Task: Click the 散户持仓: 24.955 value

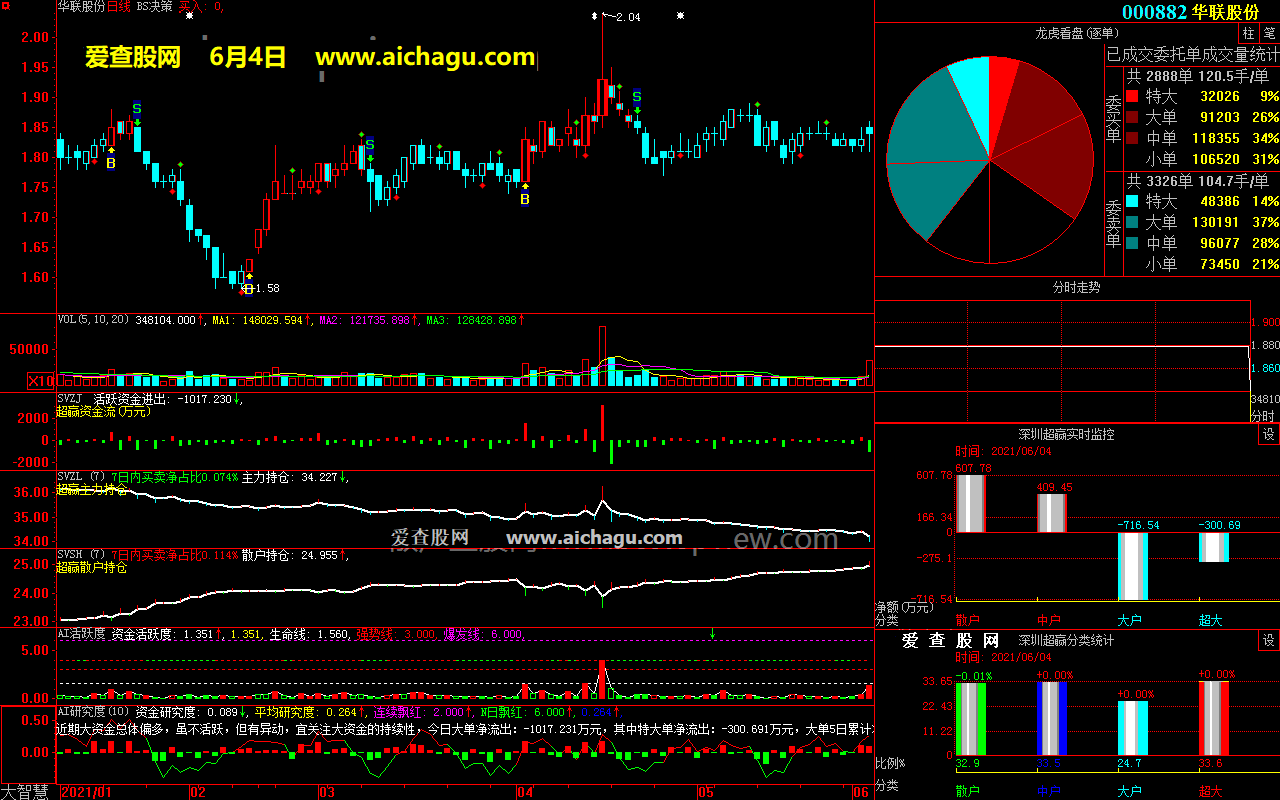Action: coord(290,555)
